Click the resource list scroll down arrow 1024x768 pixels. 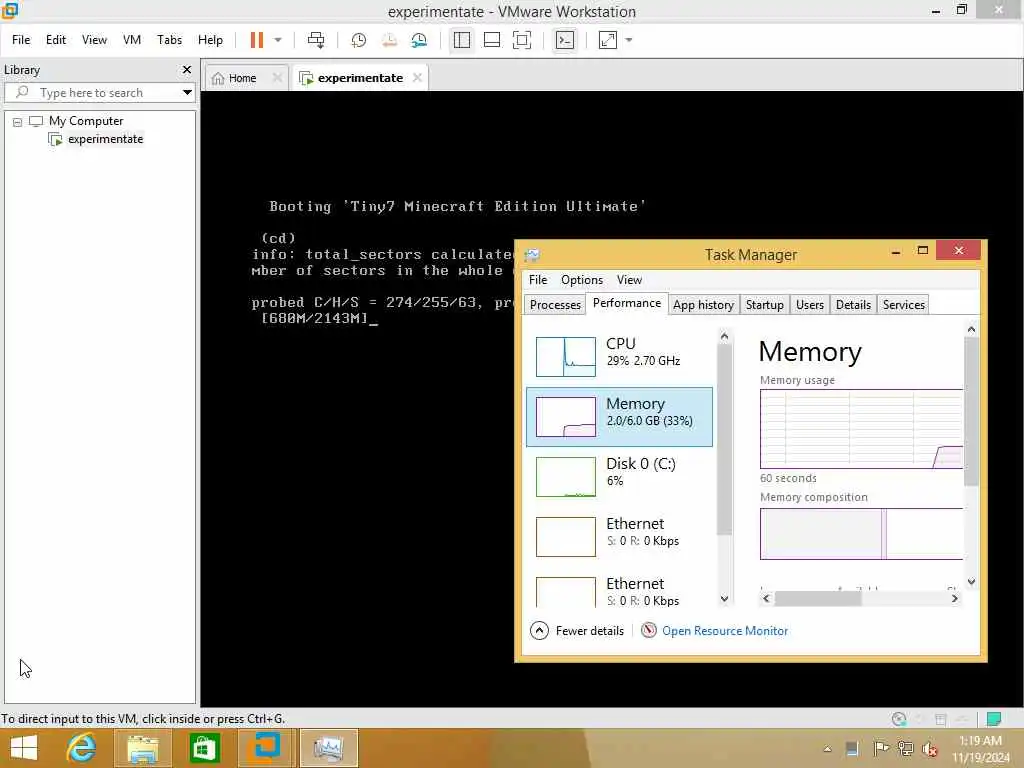point(724,599)
